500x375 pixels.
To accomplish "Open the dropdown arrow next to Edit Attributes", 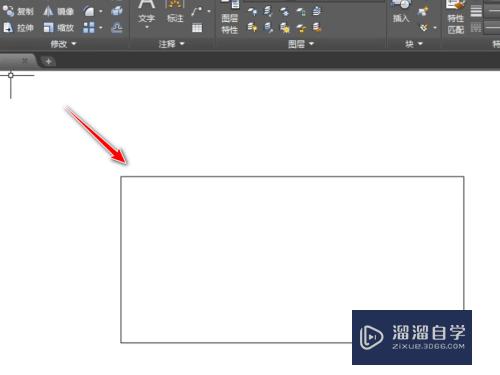I will tap(435, 28).
